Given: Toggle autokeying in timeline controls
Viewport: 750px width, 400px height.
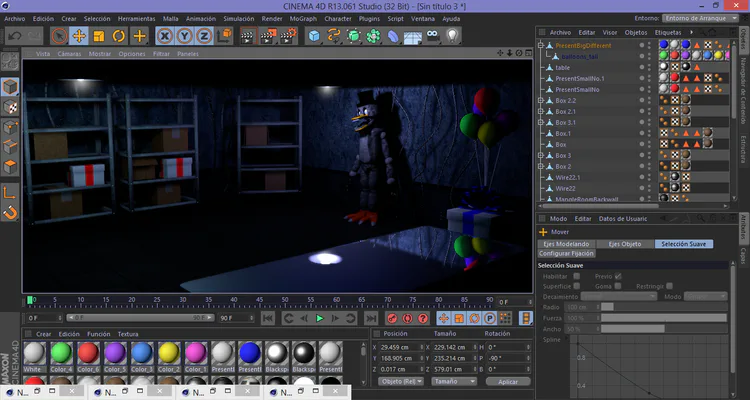Looking at the screenshot, I should pyautogui.click(x=408, y=318).
